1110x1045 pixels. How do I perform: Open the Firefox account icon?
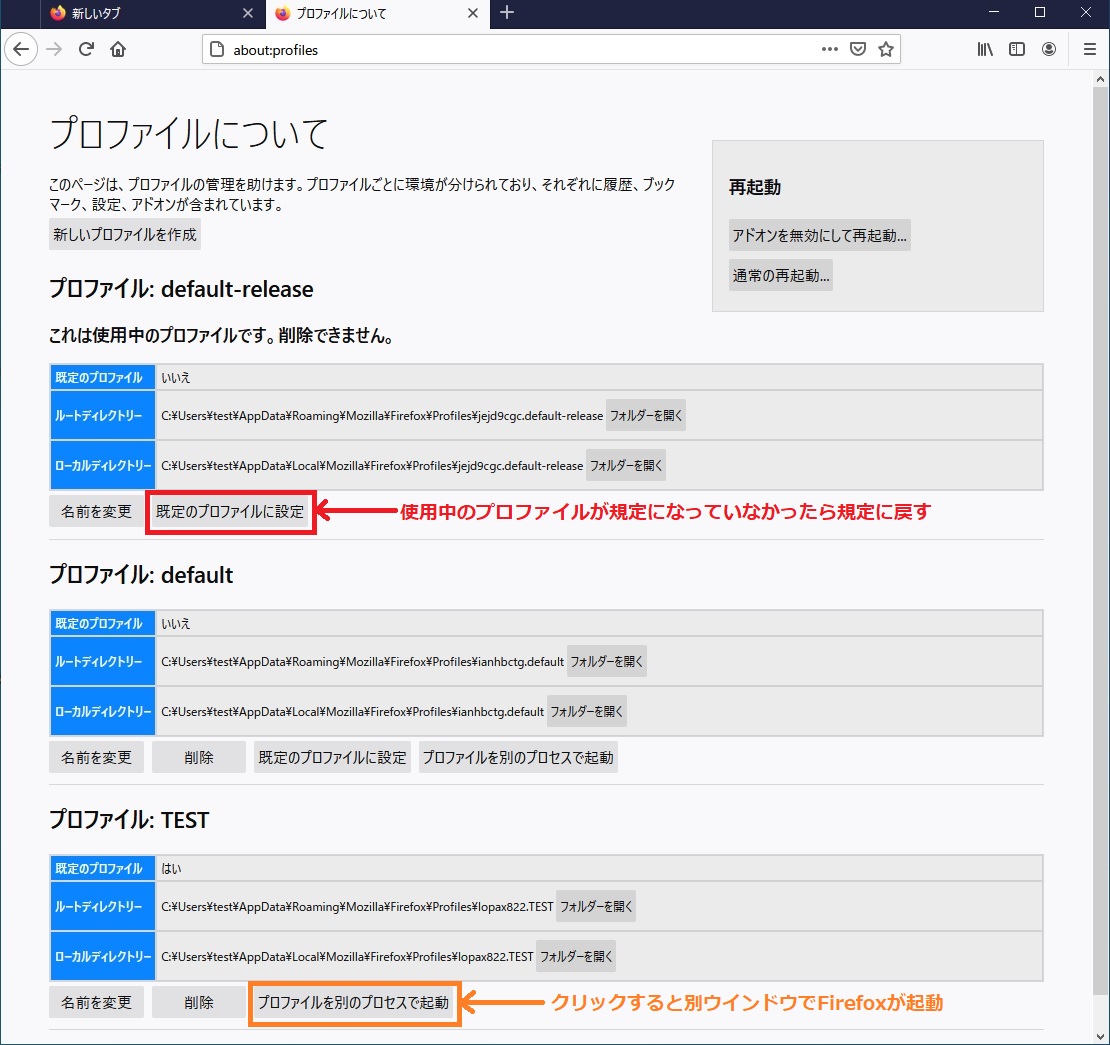(1049, 49)
